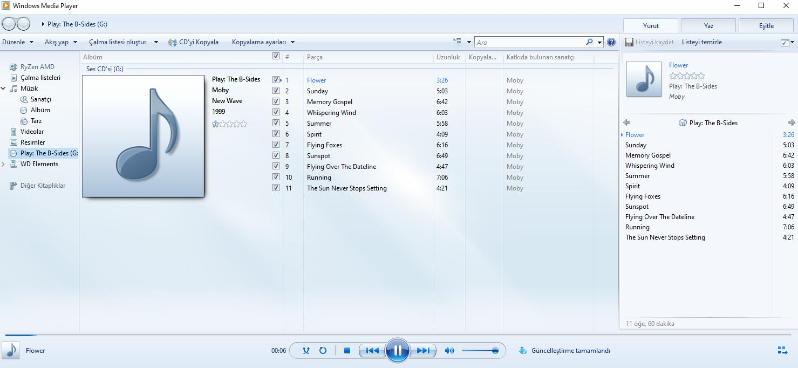Go to previous track button
Viewport: 798px width, 368px height.
pos(372,351)
